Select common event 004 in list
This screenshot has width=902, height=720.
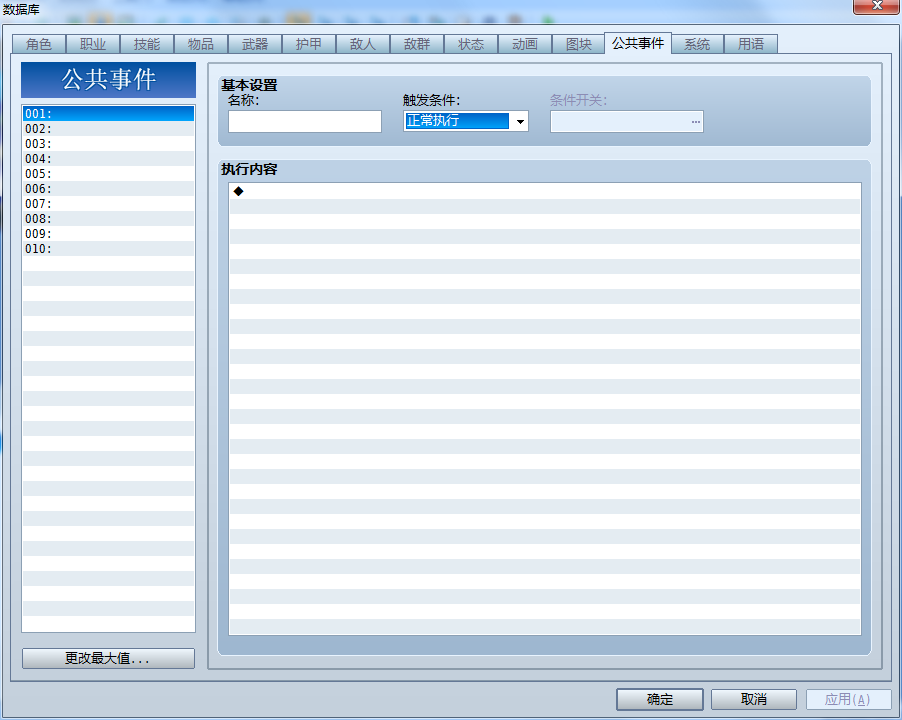coord(108,158)
